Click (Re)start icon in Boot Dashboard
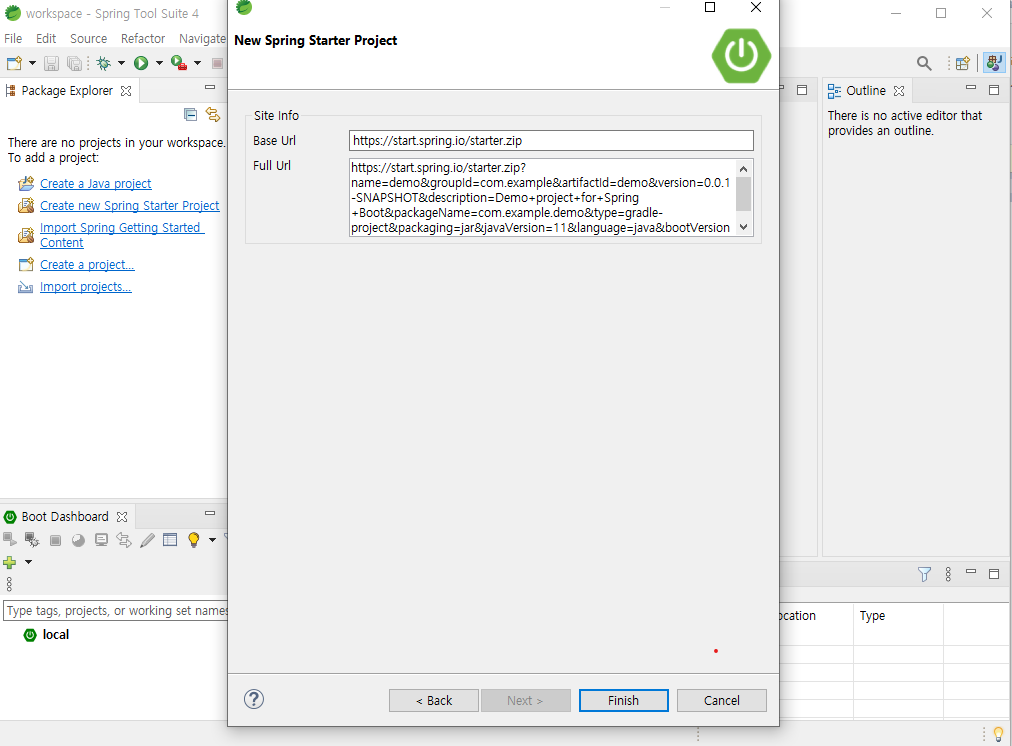This screenshot has width=1012, height=746. (x=10, y=539)
